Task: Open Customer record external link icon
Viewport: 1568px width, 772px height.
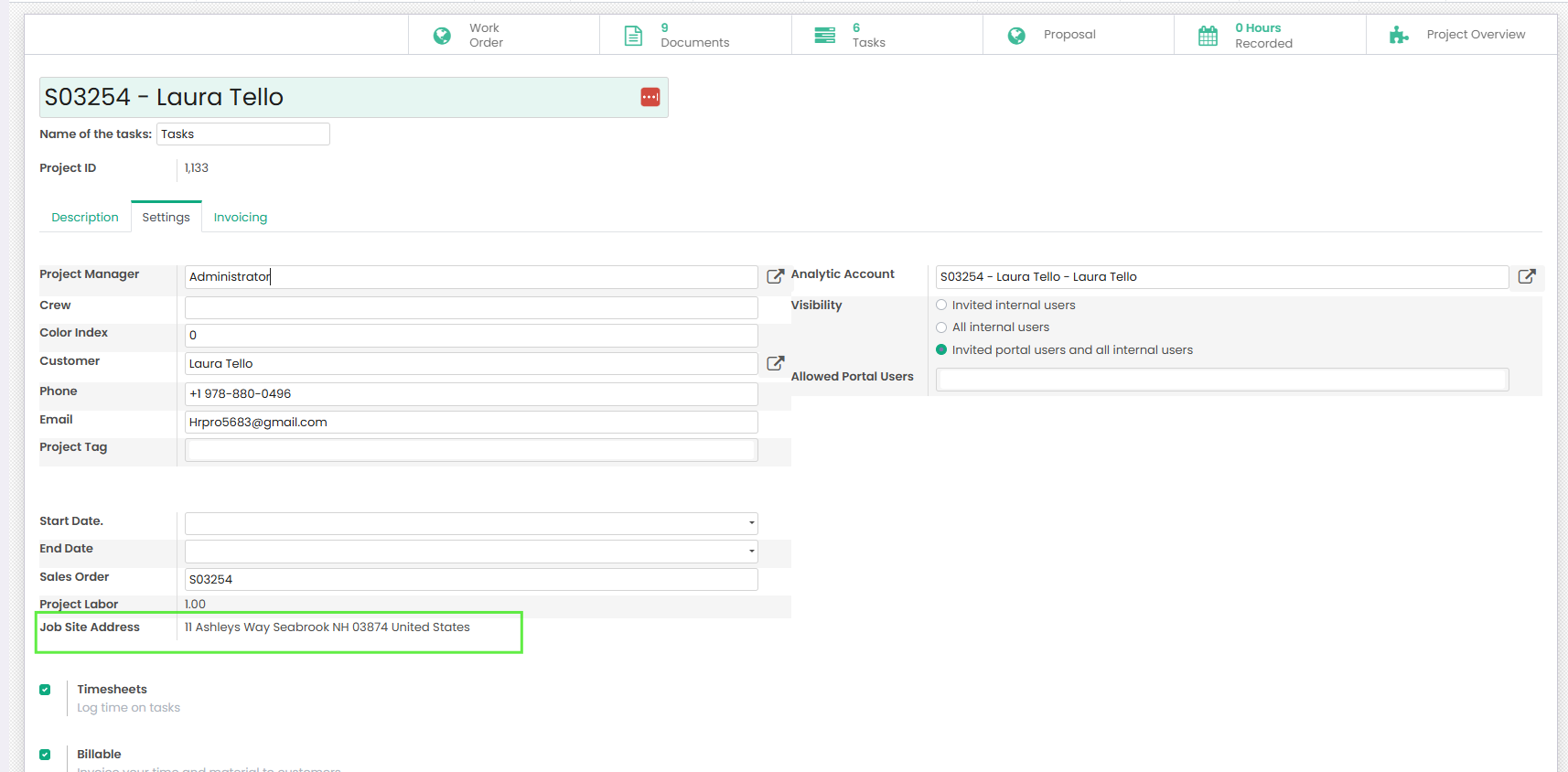Action: (x=775, y=363)
